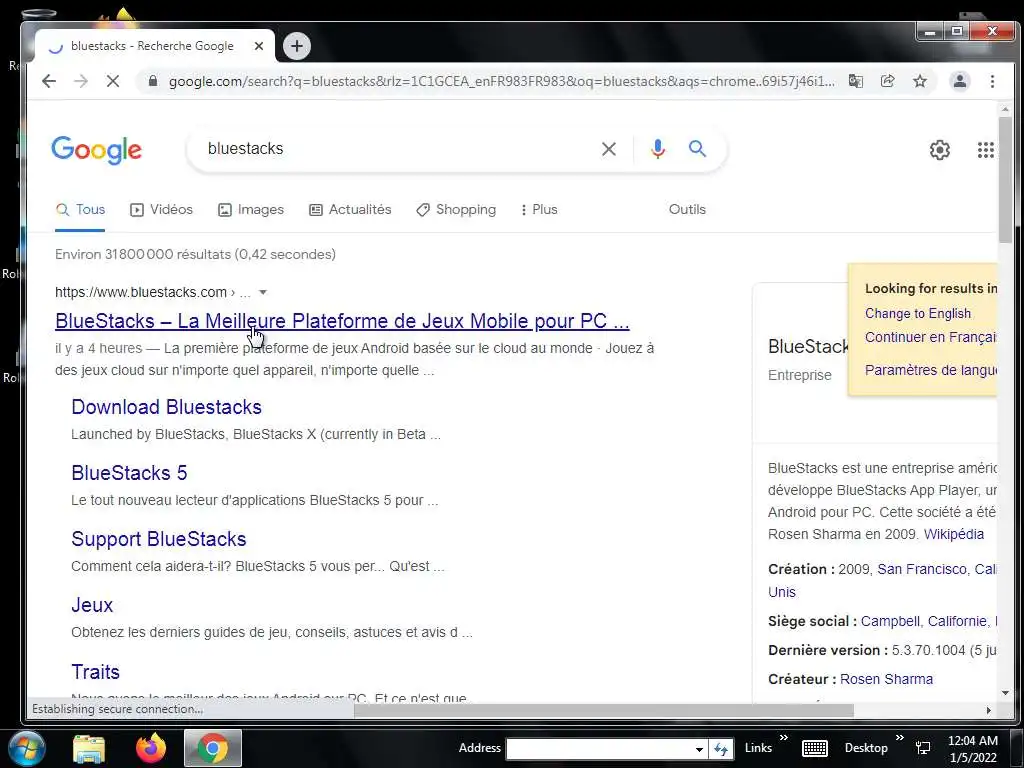Close the bluestacks search tab

(259, 46)
